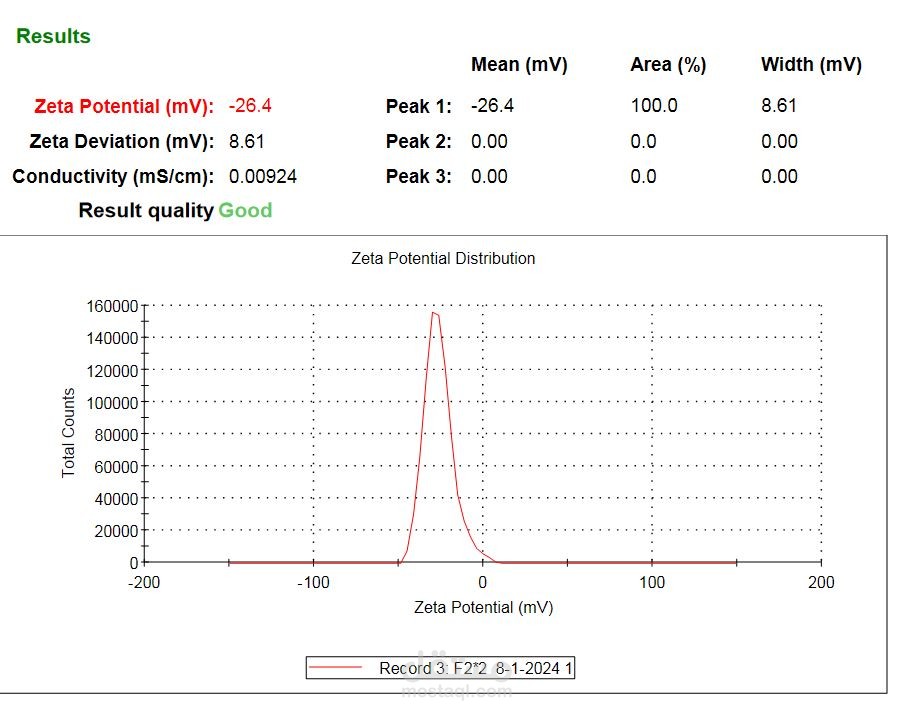Select the Zeta Potential Distribution chart title

point(443,258)
